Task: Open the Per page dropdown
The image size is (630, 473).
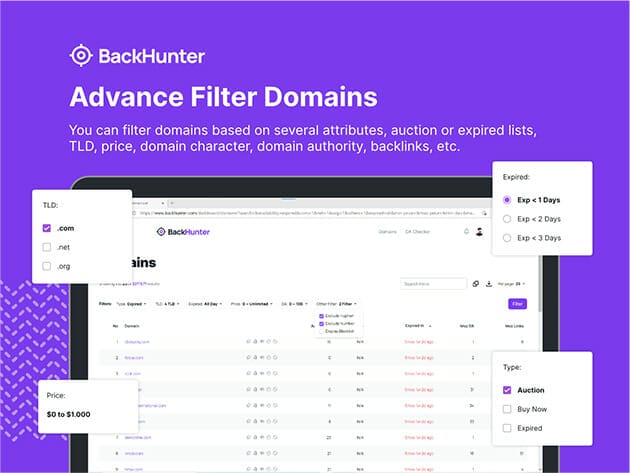Action: click(512, 283)
